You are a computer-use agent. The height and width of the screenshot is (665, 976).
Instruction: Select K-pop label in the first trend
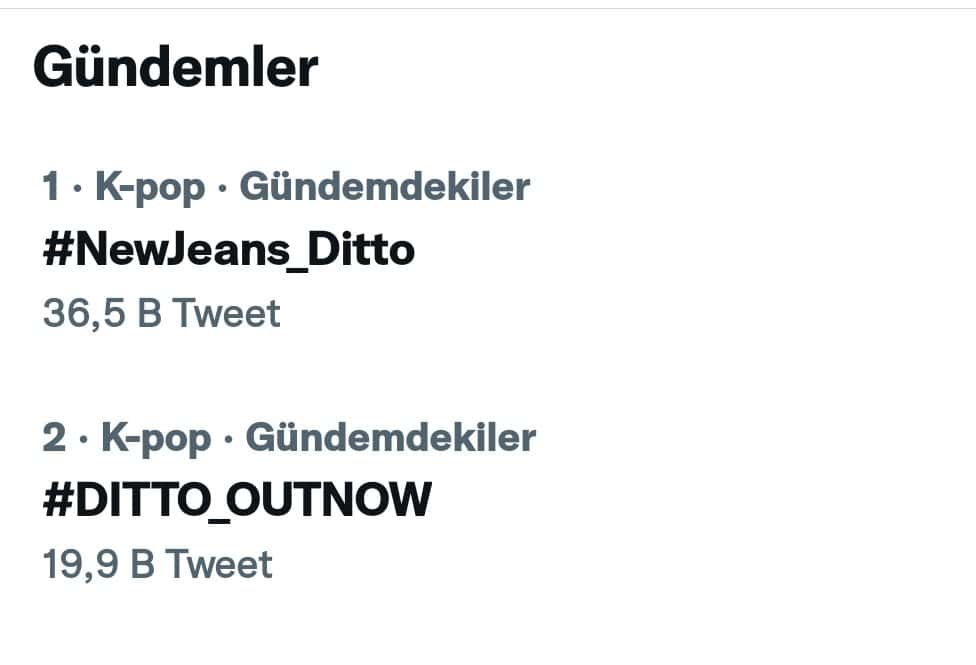coord(150,186)
